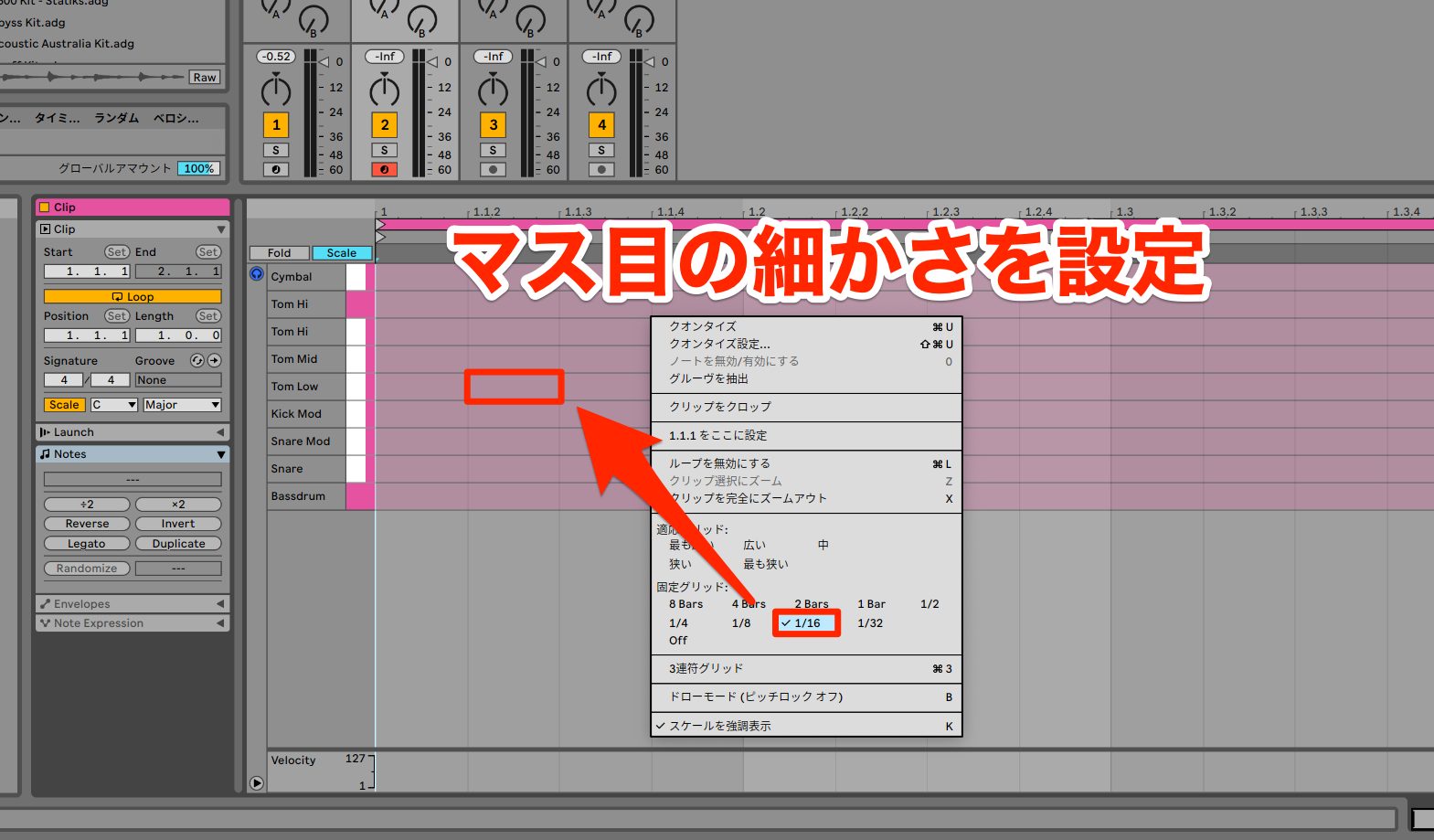1434x840 pixels.
Task: Toggle track 2 activator button
Action: coord(385,125)
